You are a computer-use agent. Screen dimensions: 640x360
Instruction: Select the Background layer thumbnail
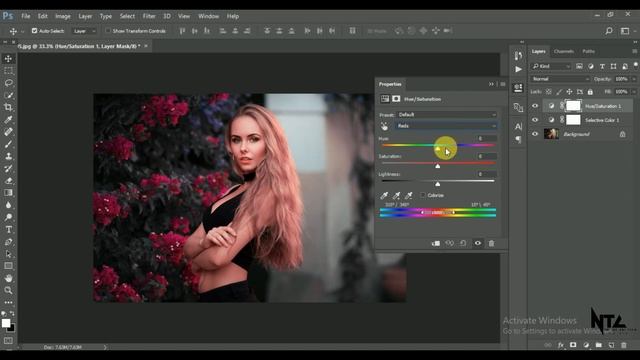[x=551, y=134]
